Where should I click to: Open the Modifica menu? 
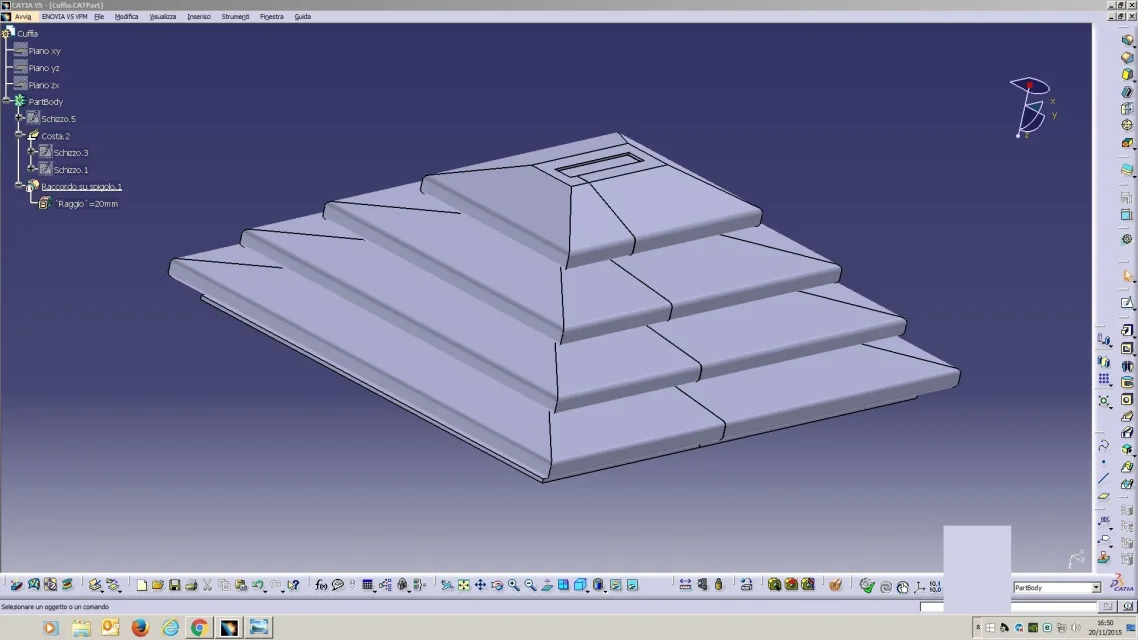pos(126,17)
